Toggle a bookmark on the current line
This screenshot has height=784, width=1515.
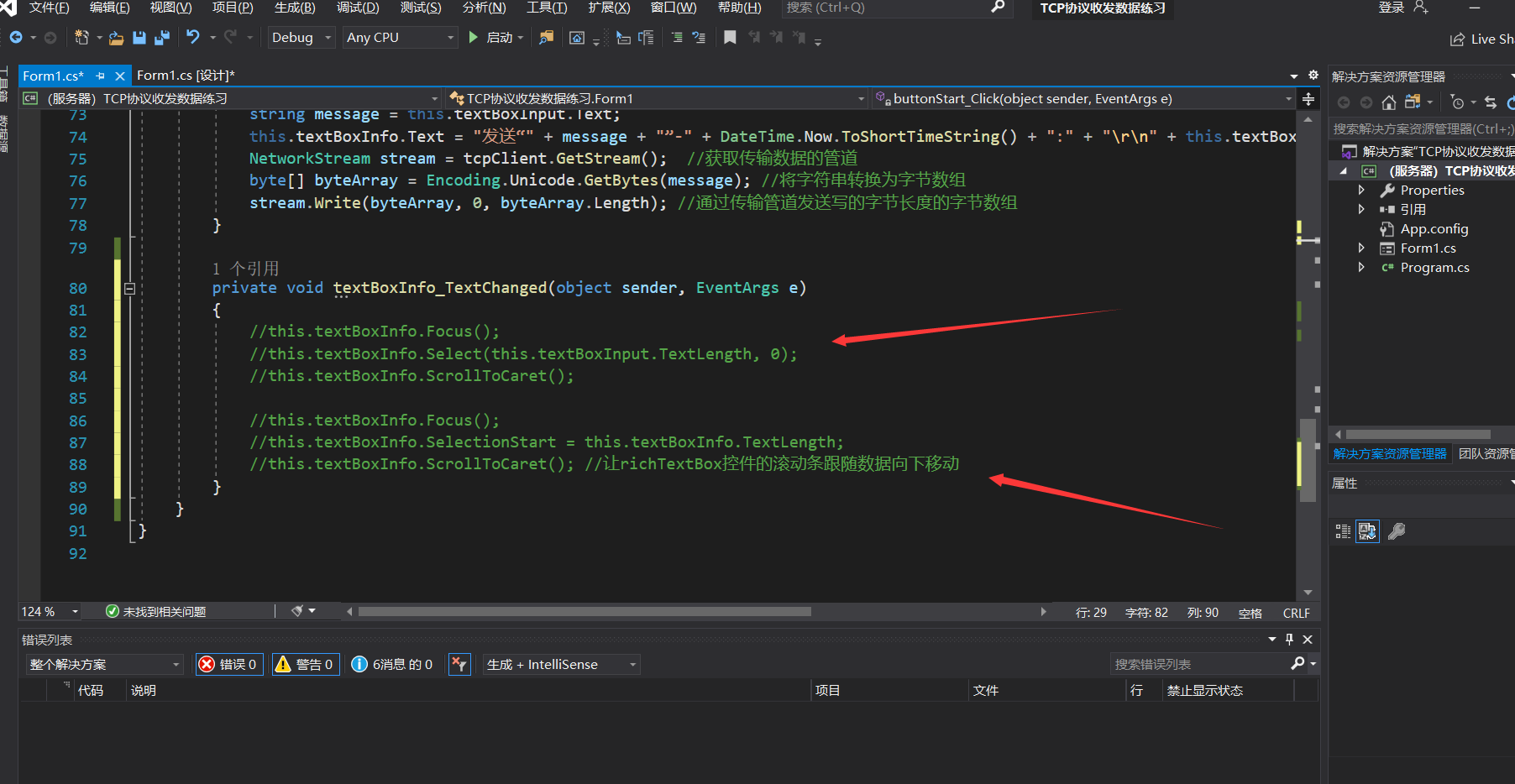point(730,38)
